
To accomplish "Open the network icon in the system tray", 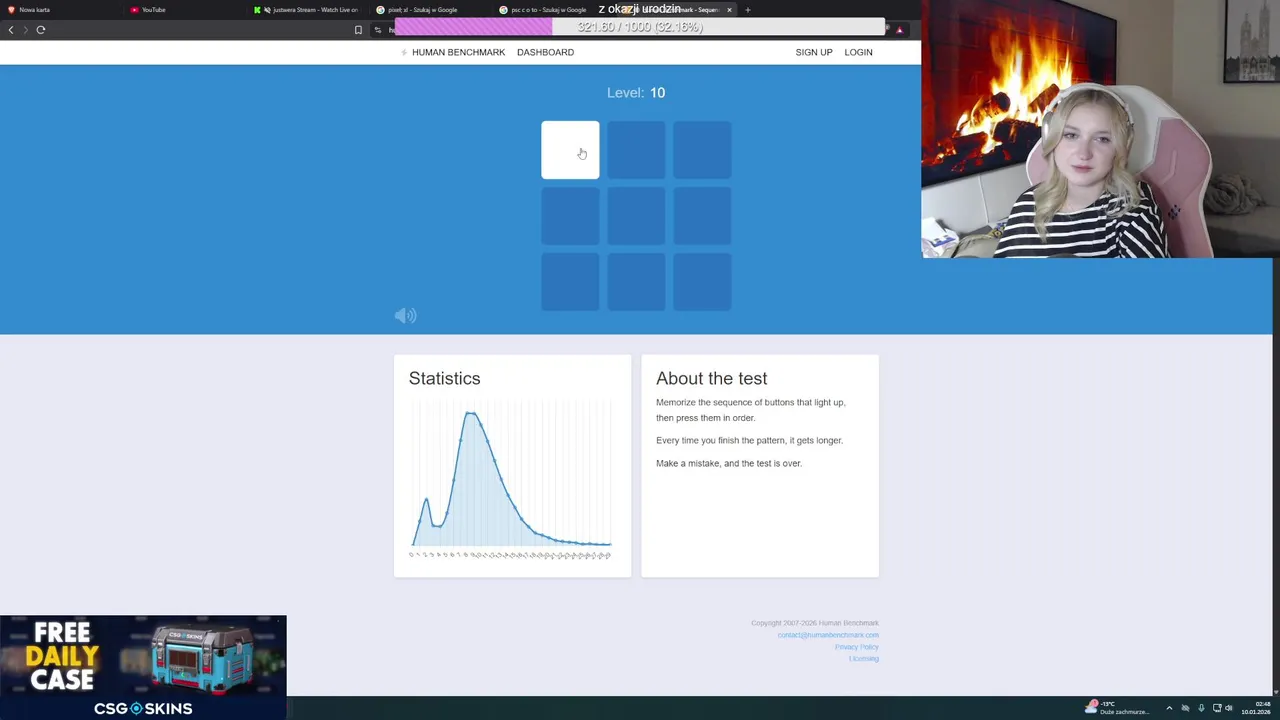I will (x=1215, y=708).
